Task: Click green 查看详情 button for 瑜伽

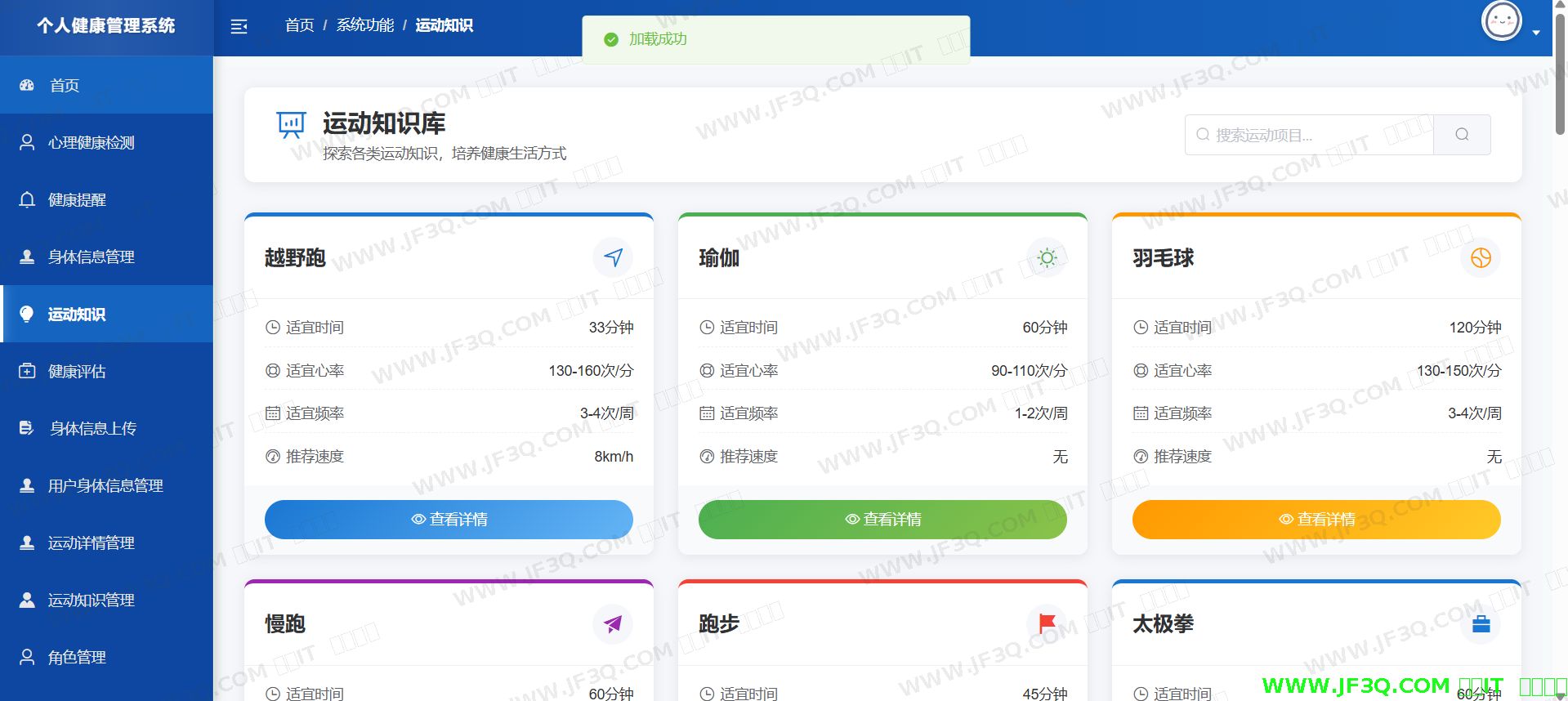Action: [x=882, y=520]
